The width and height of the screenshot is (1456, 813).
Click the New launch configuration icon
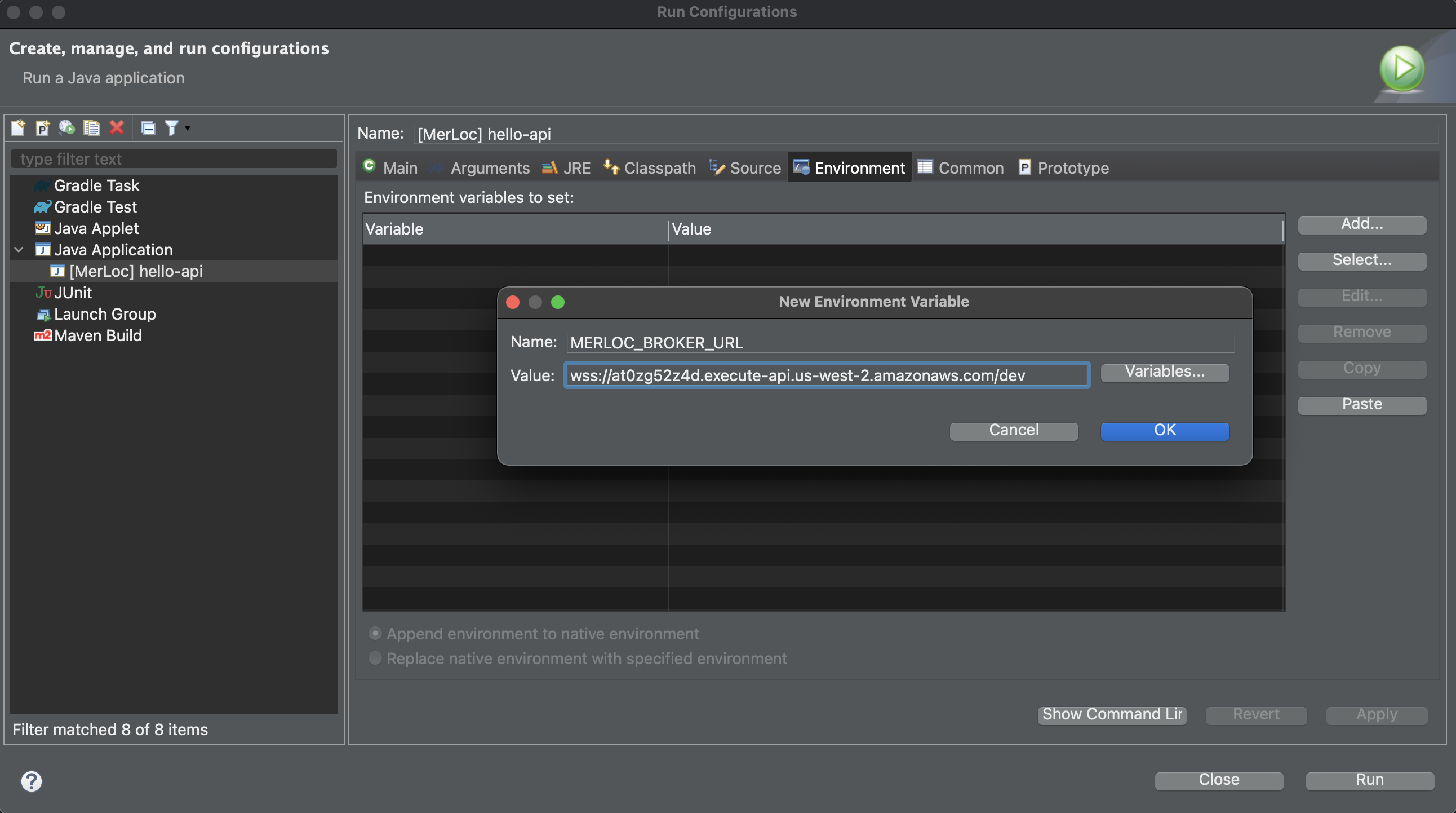coord(18,128)
